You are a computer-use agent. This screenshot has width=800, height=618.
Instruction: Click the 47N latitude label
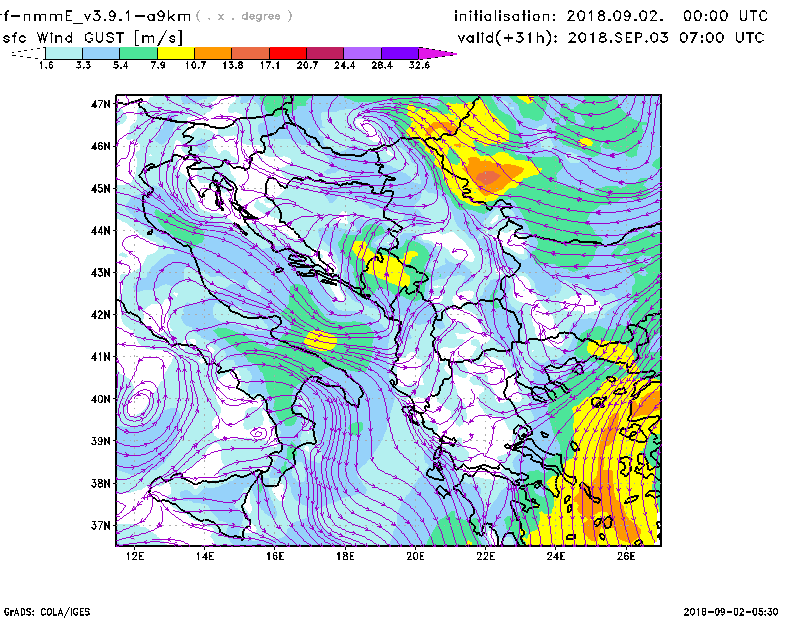tap(101, 104)
